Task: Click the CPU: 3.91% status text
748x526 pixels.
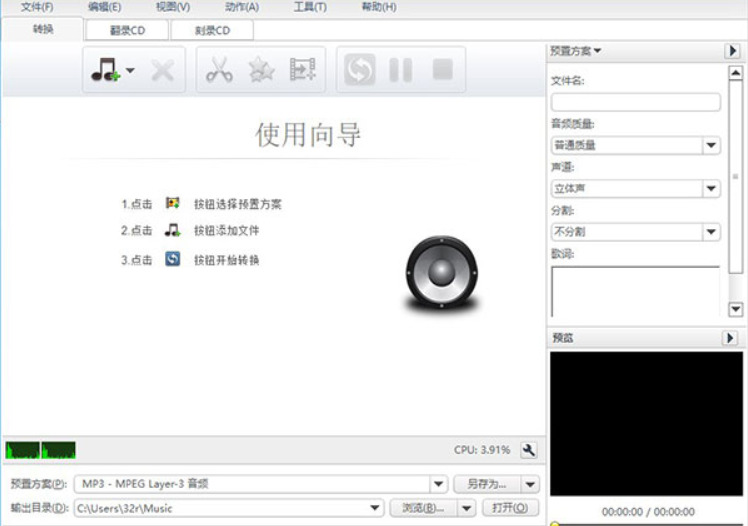Action: pos(482,450)
